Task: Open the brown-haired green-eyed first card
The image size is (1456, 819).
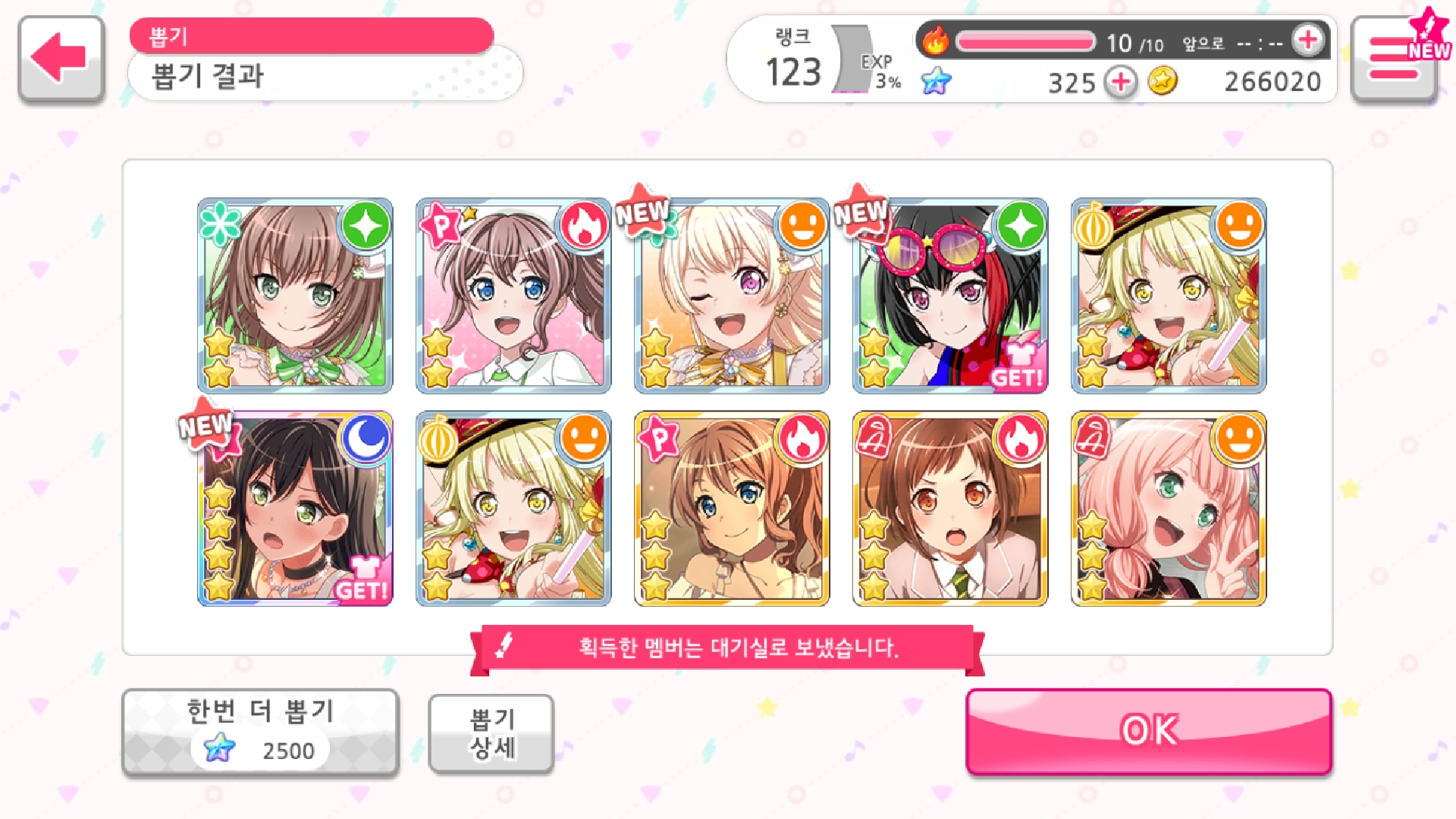Action: click(295, 296)
